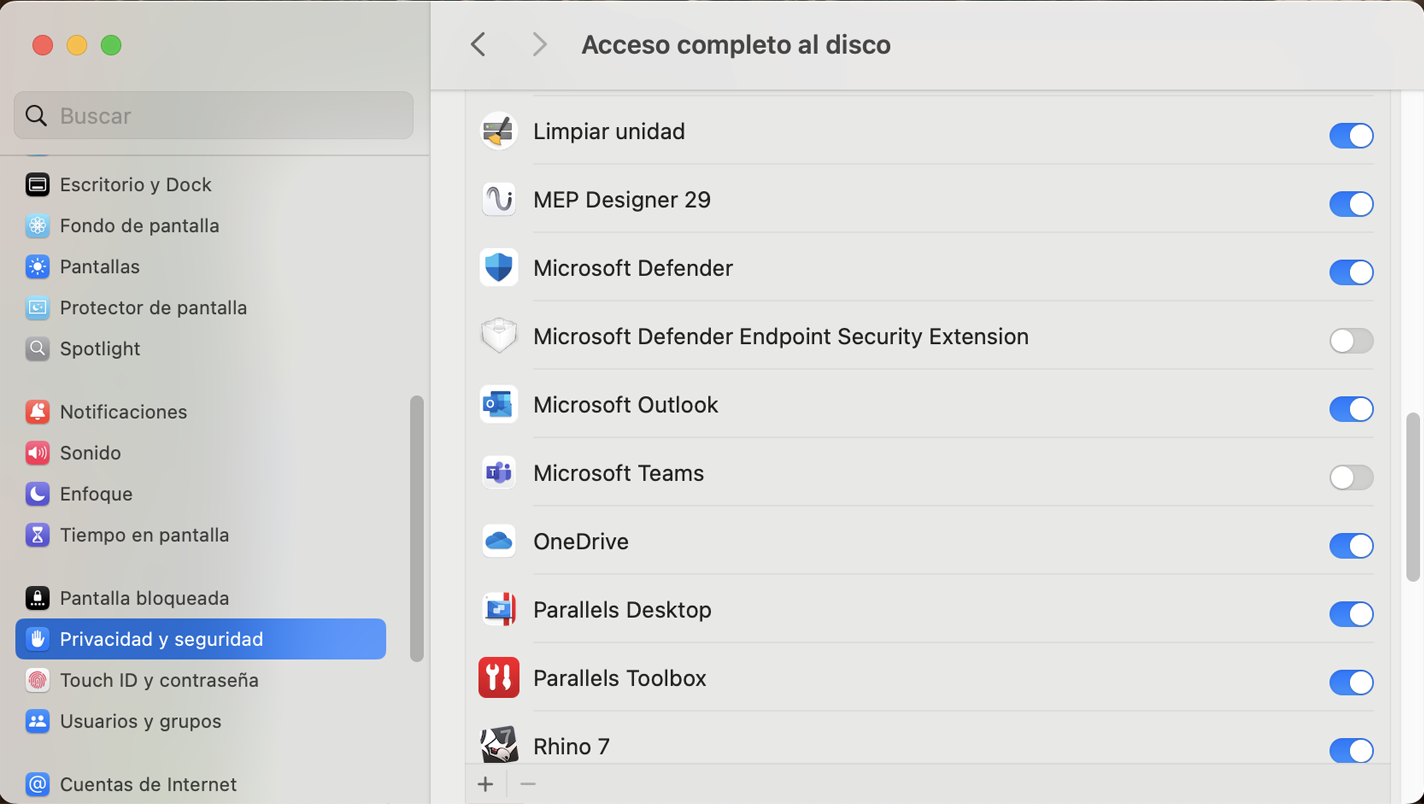Enable Microsoft Defender Endpoint Security Extension
The height and width of the screenshot is (804, 1424).
click(x=1351, y=341)
